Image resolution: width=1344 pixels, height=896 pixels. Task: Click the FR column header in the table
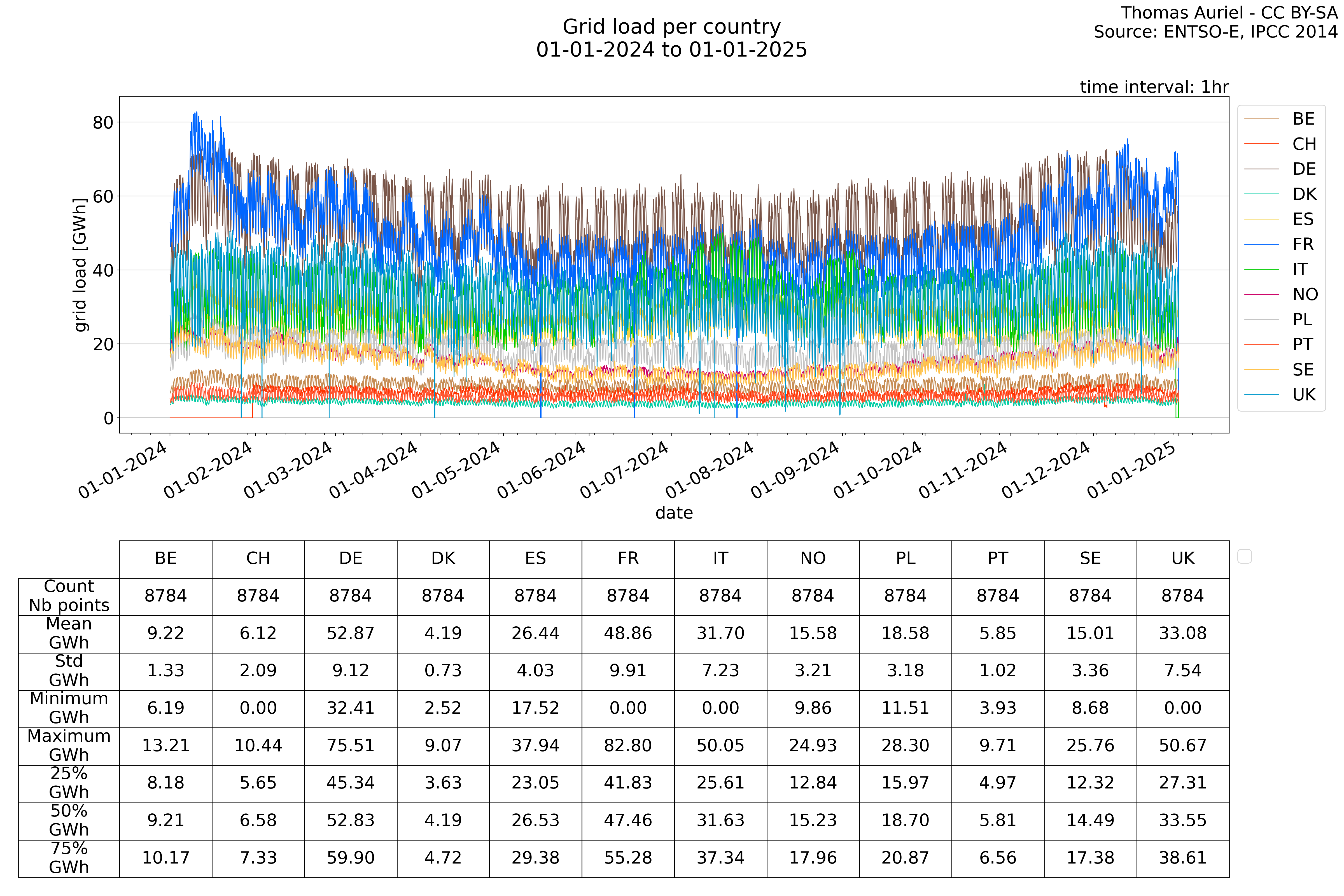coord(627,558)
